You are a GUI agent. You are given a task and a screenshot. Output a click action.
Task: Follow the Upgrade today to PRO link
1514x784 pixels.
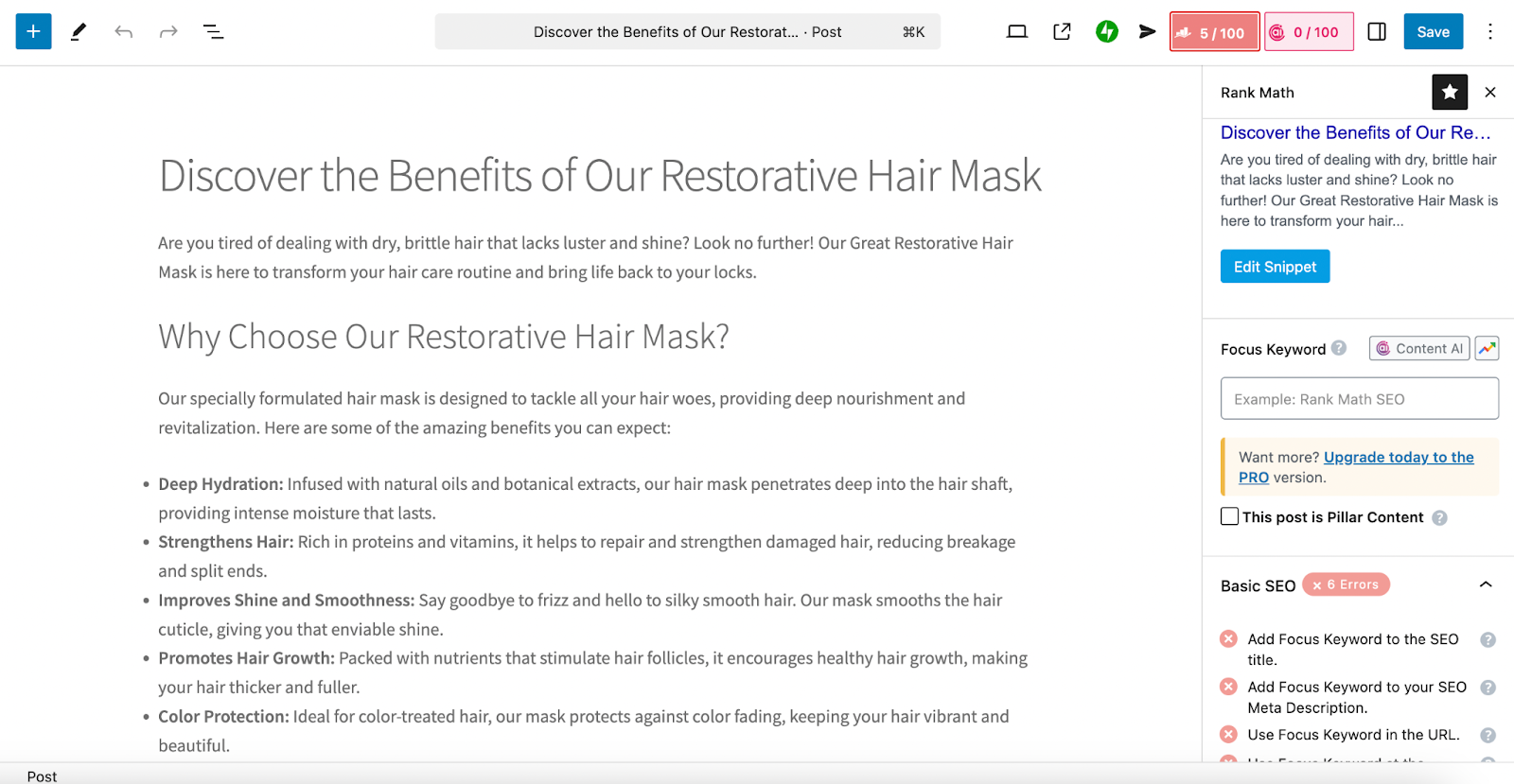tap(1398, 458)
